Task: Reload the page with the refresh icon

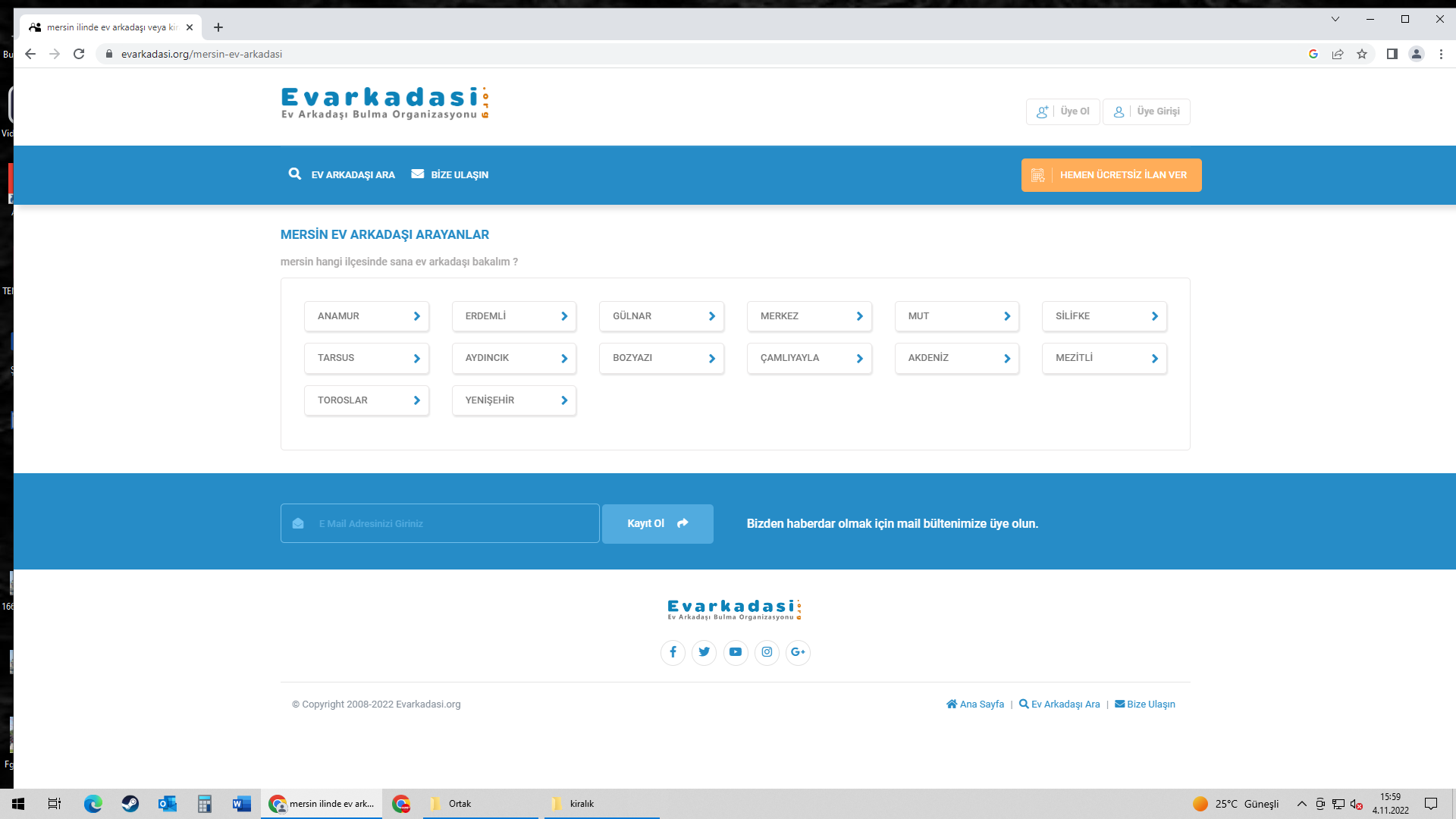Action: (79, 54)
